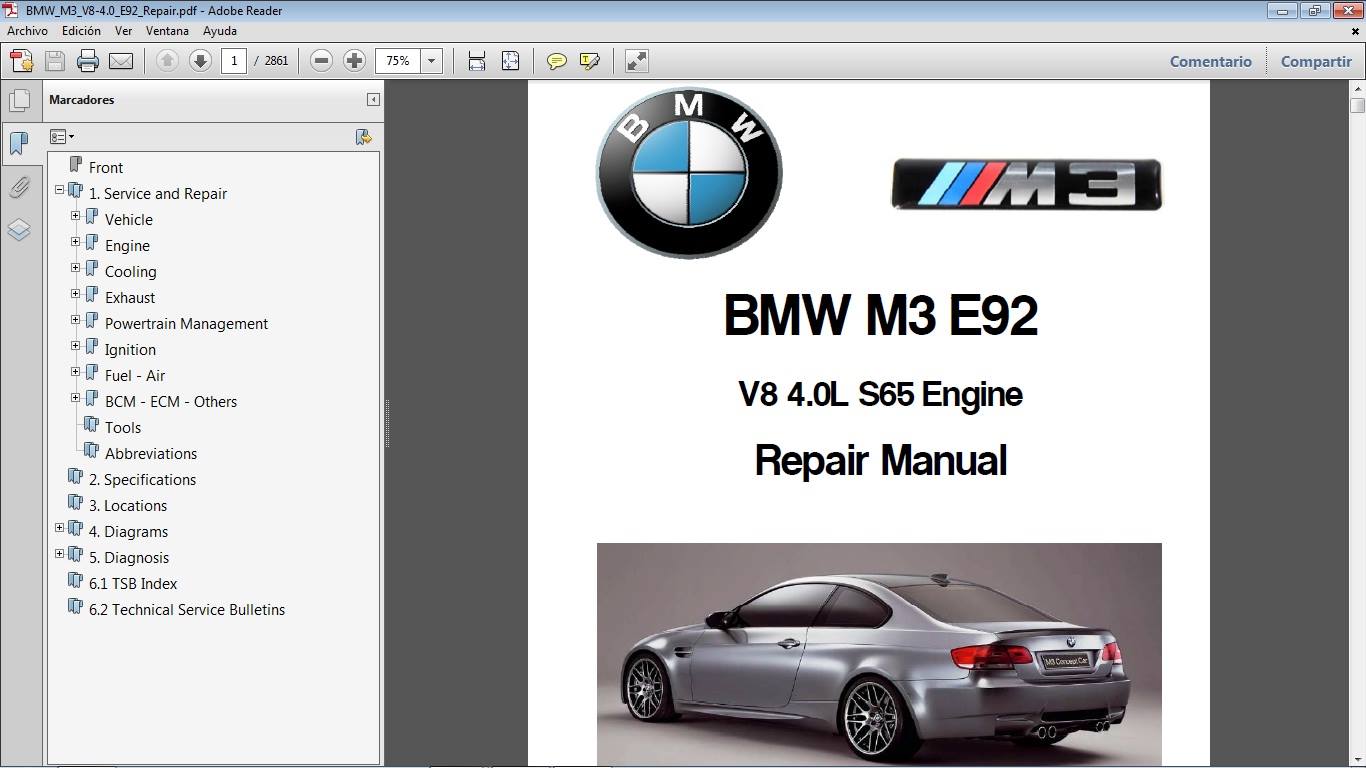
Task: Open the Page Thumbnails panel
Action: [x=19, y=100]
